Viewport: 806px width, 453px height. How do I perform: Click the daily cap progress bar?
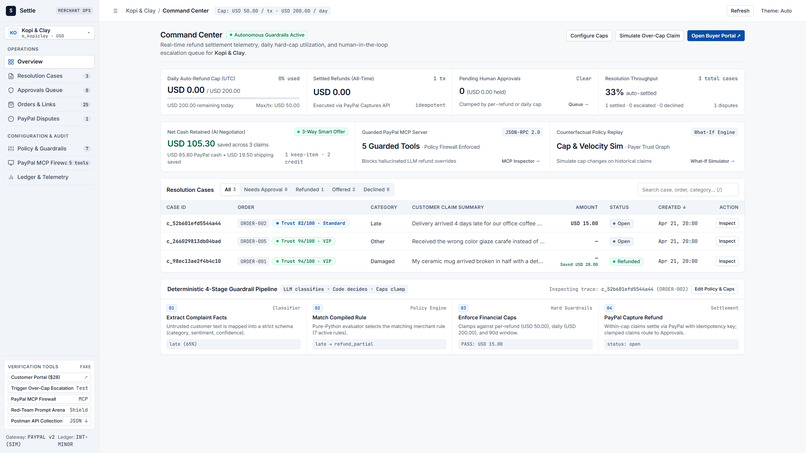233,98
